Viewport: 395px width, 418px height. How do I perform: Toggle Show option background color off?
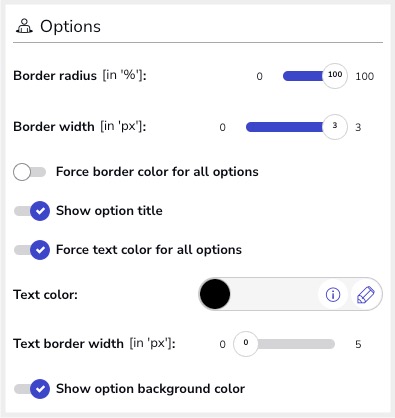coord(32,389)
